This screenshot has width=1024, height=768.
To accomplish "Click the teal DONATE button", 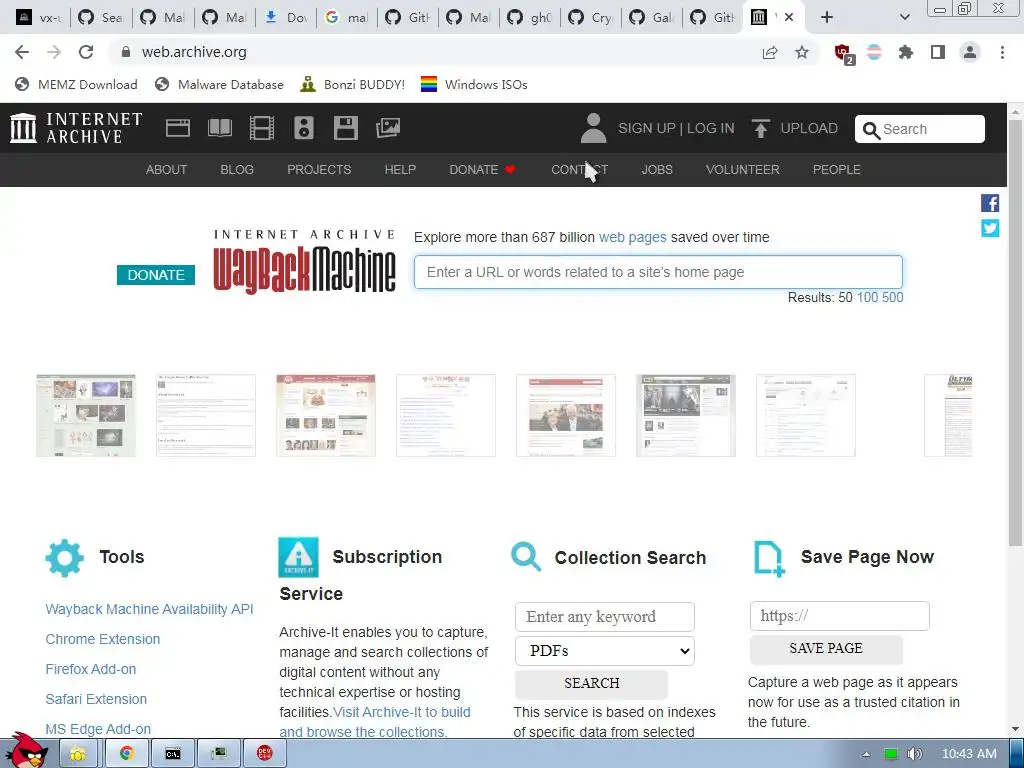I will point(156,275).
